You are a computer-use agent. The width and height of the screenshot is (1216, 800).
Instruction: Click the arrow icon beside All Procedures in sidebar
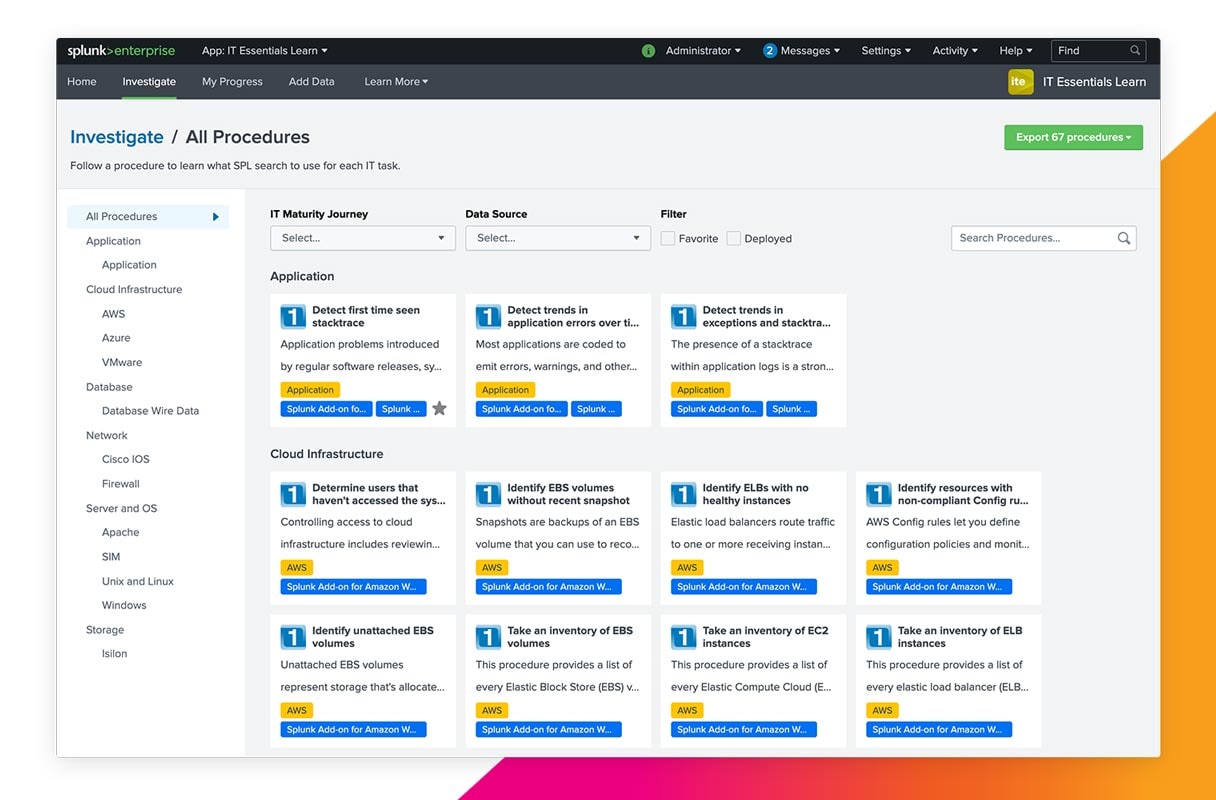(x=215, y=217)
